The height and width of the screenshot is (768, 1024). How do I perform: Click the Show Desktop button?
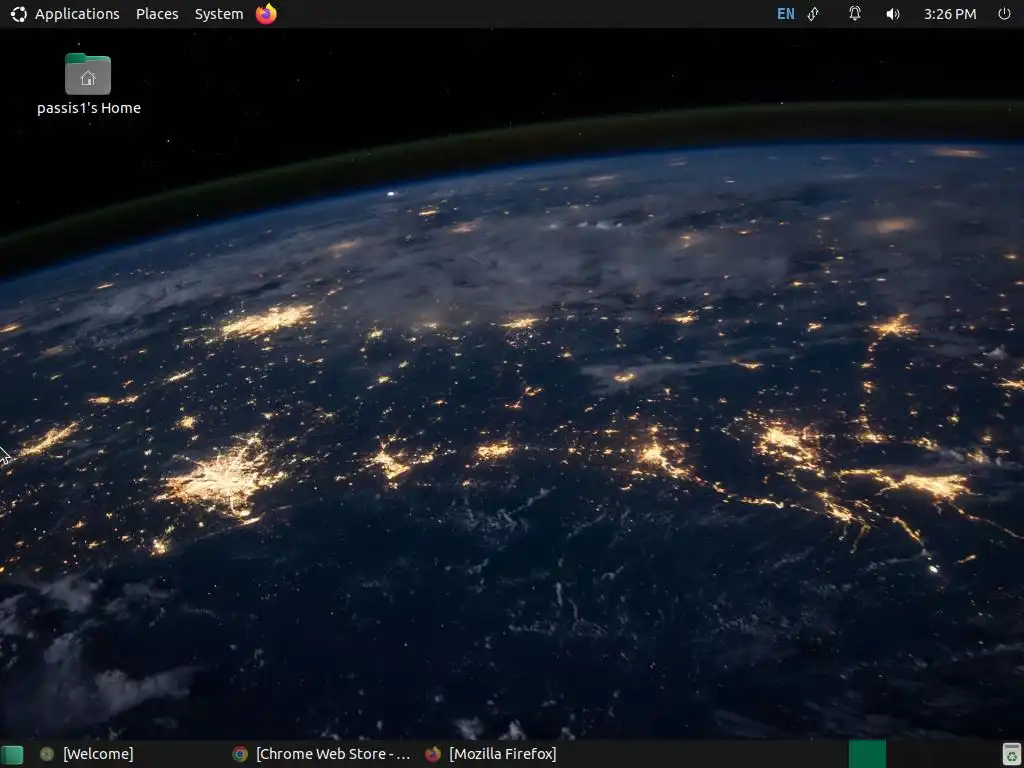point(12,754)
